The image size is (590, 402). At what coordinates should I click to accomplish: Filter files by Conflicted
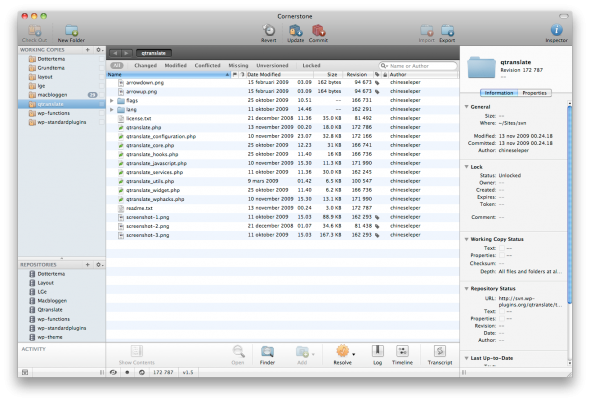(207, 65)
